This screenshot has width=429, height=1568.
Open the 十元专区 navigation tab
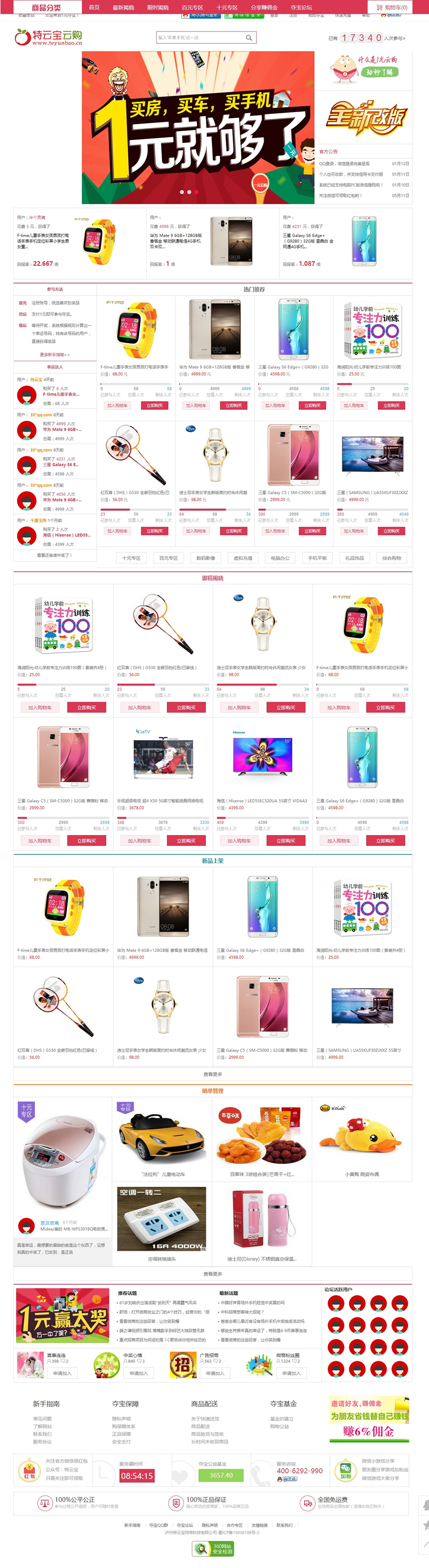(x=227, y=7)
